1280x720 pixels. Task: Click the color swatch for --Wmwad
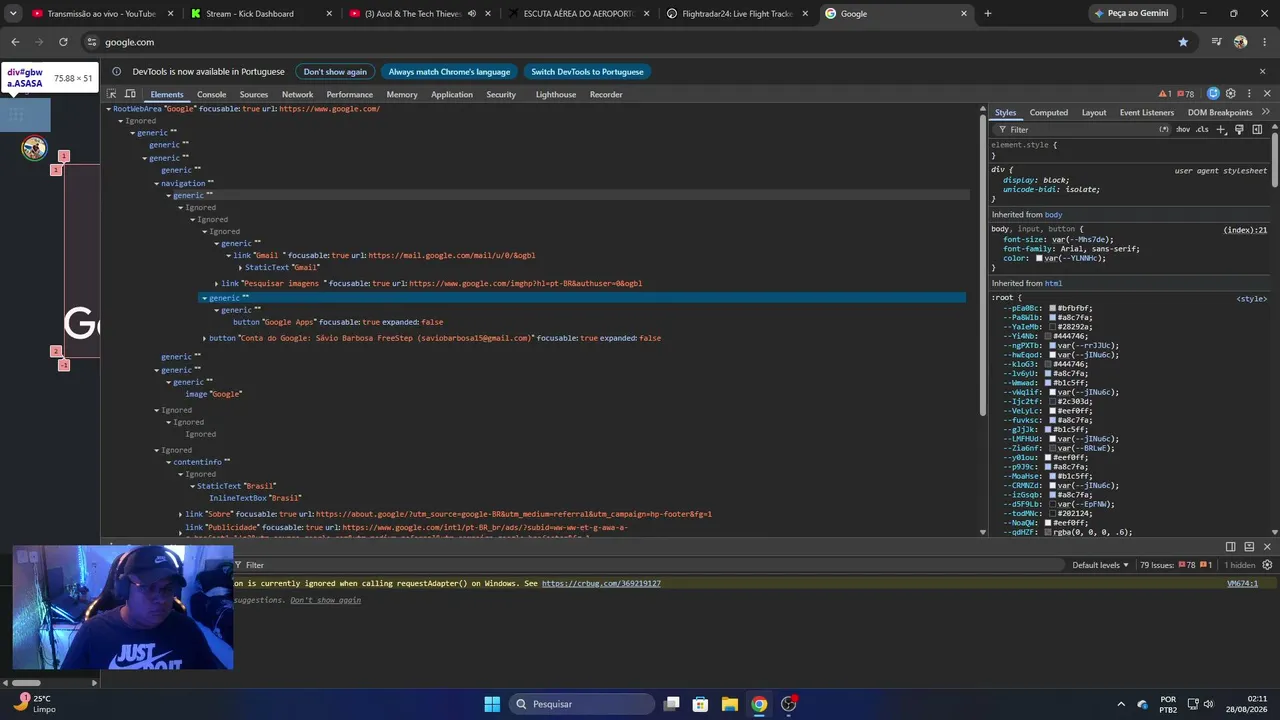(x=1048, y=383)
